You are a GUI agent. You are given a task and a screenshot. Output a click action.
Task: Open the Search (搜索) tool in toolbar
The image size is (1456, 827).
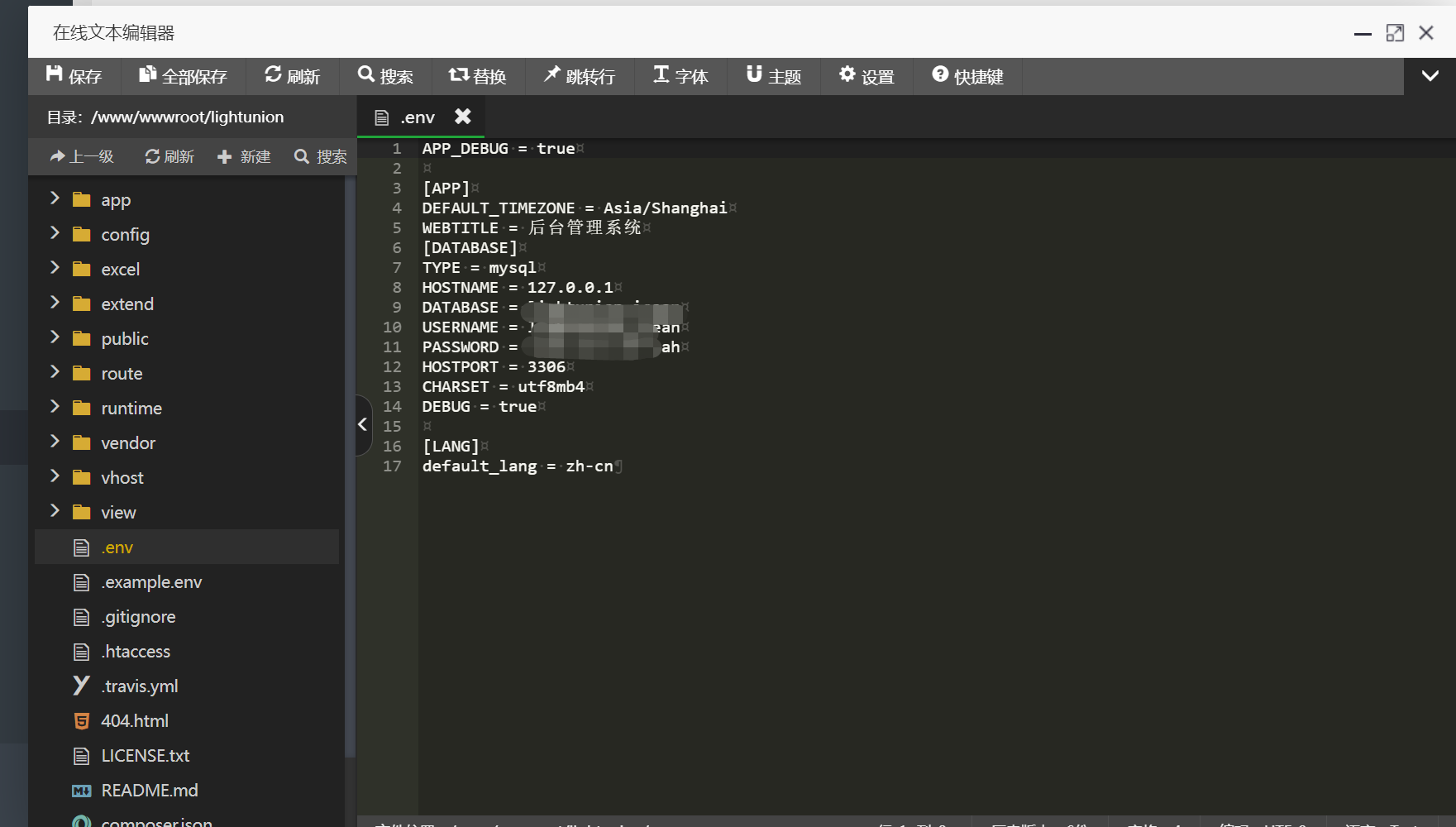pos(385,76)
